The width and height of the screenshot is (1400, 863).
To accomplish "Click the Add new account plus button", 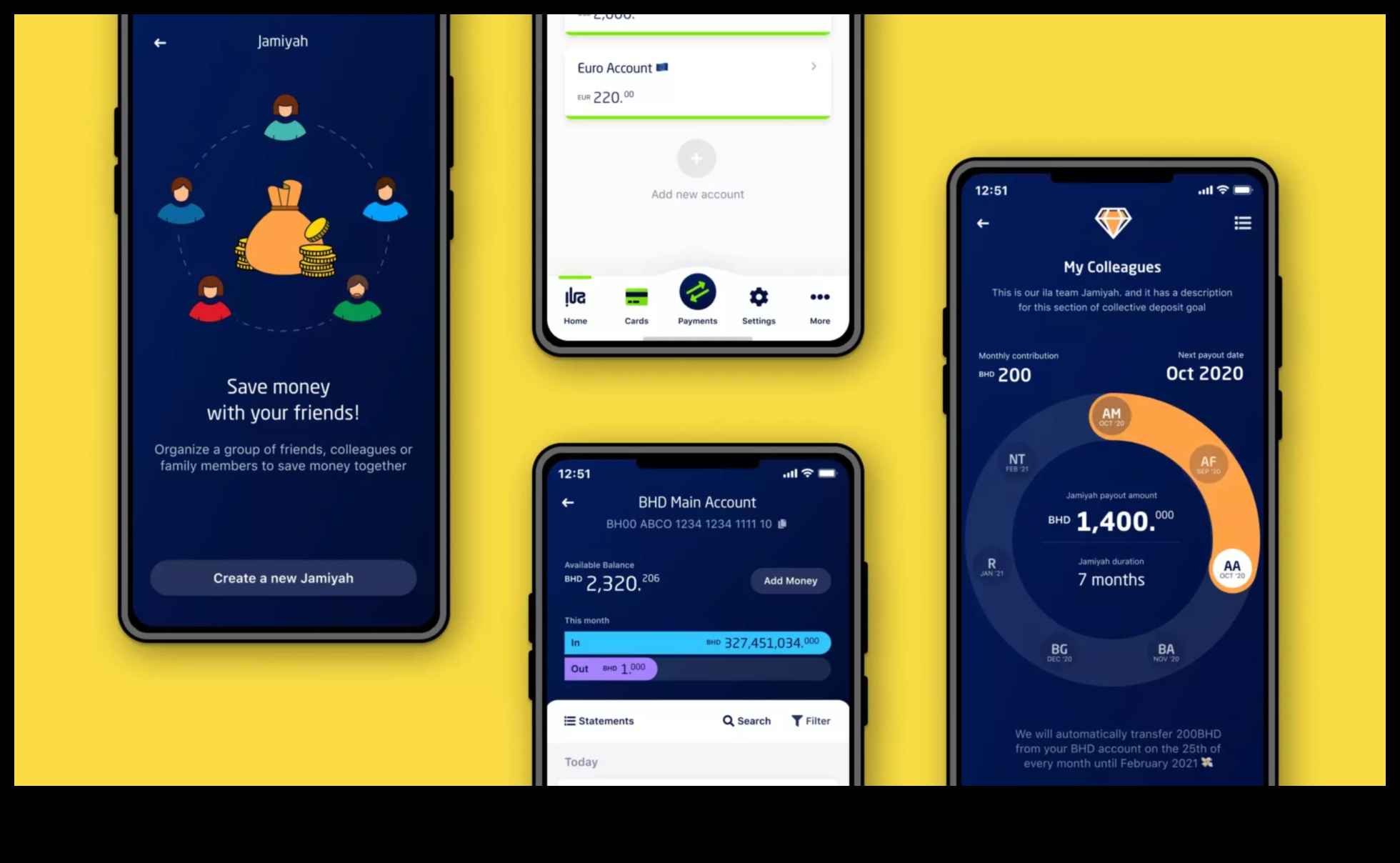I will 696,158.
